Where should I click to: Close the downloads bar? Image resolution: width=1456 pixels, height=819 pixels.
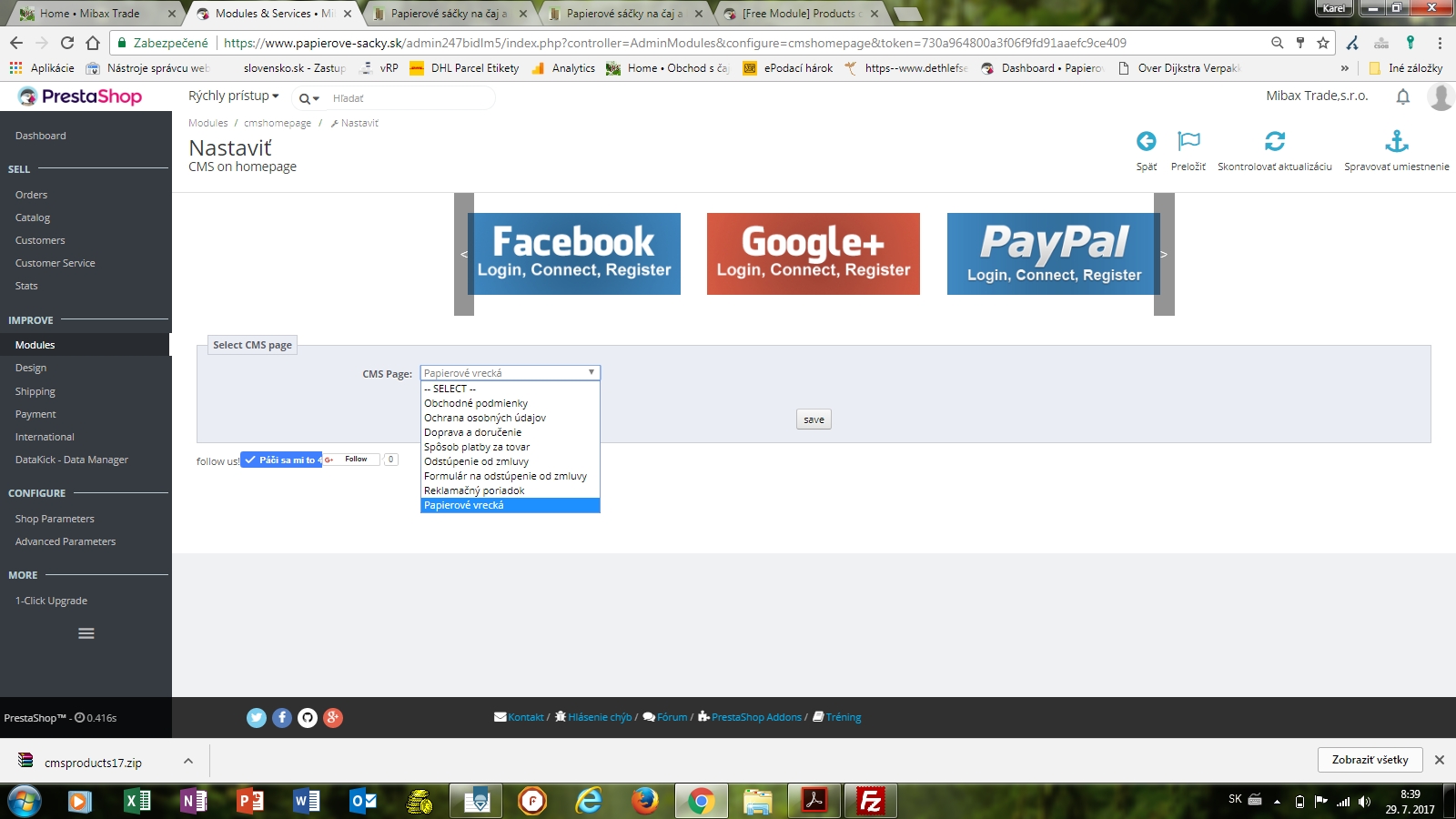pos(1440,760)
